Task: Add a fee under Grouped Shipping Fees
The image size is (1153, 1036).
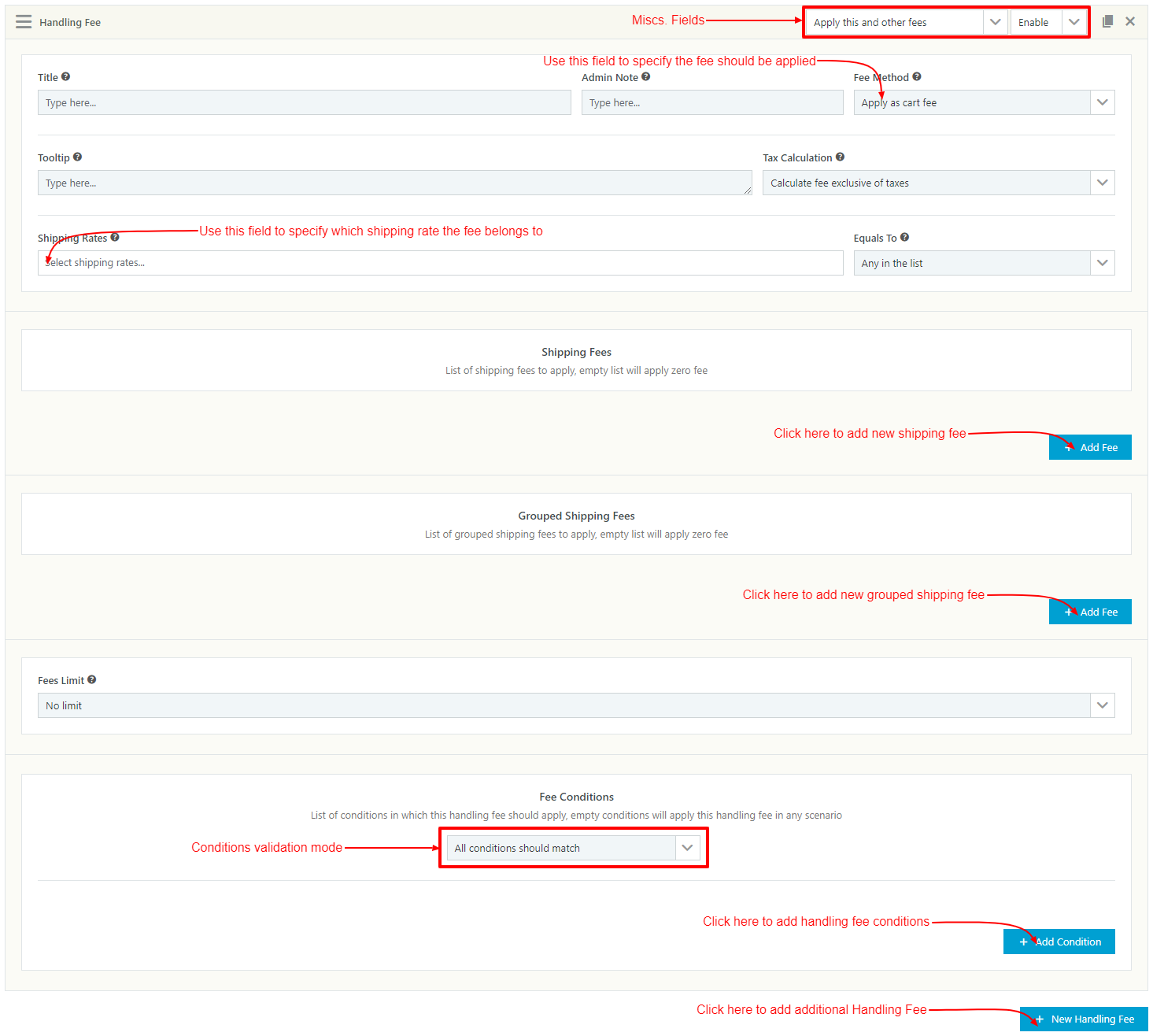Action: click(1090, 612)
